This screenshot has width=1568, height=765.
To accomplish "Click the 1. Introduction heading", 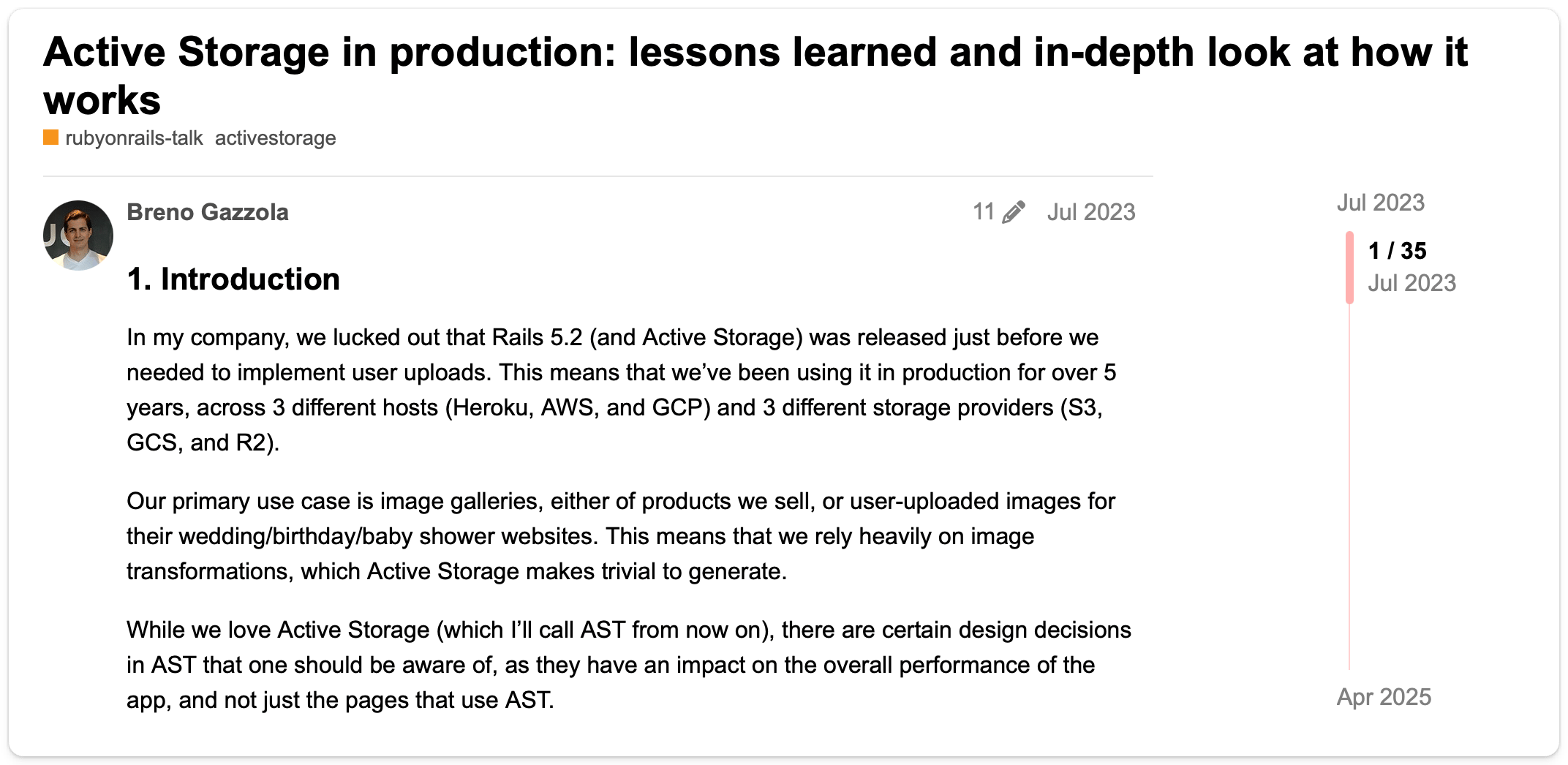I will 233,279.
